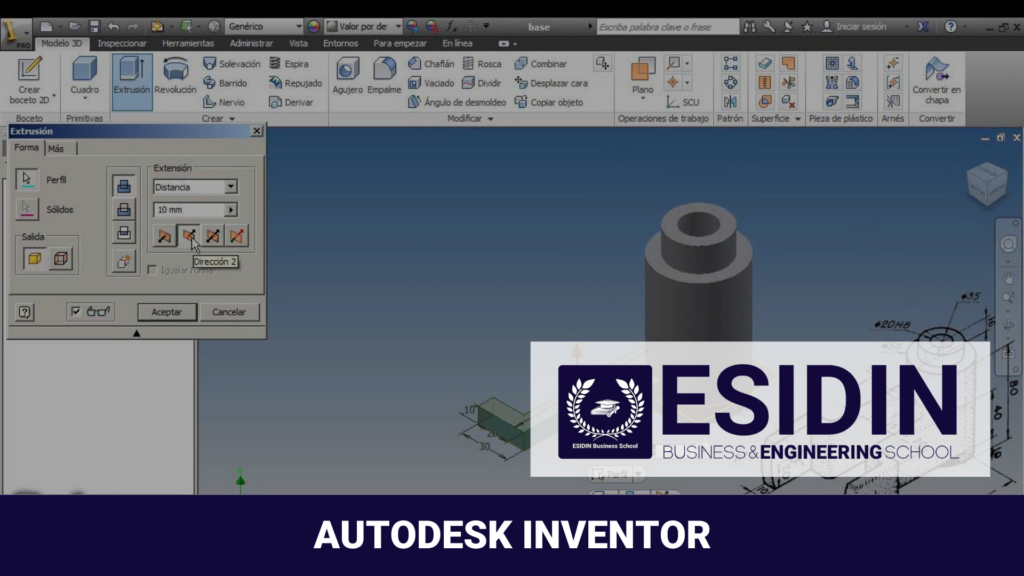Select the Dirección 2 extrusion direction
1024x576 pixels.
coord(191,236)
